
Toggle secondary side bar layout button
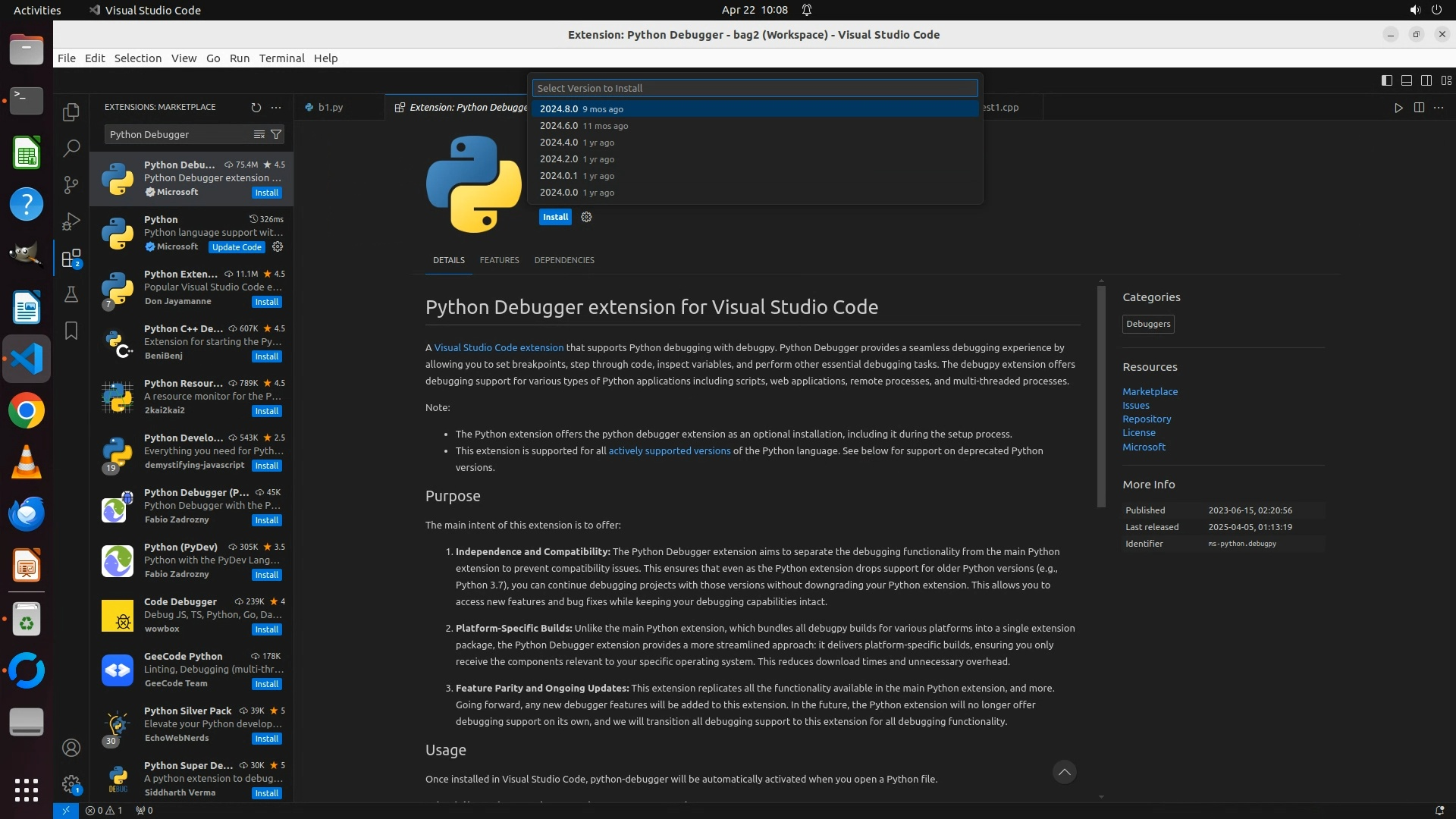point(1426,80)
